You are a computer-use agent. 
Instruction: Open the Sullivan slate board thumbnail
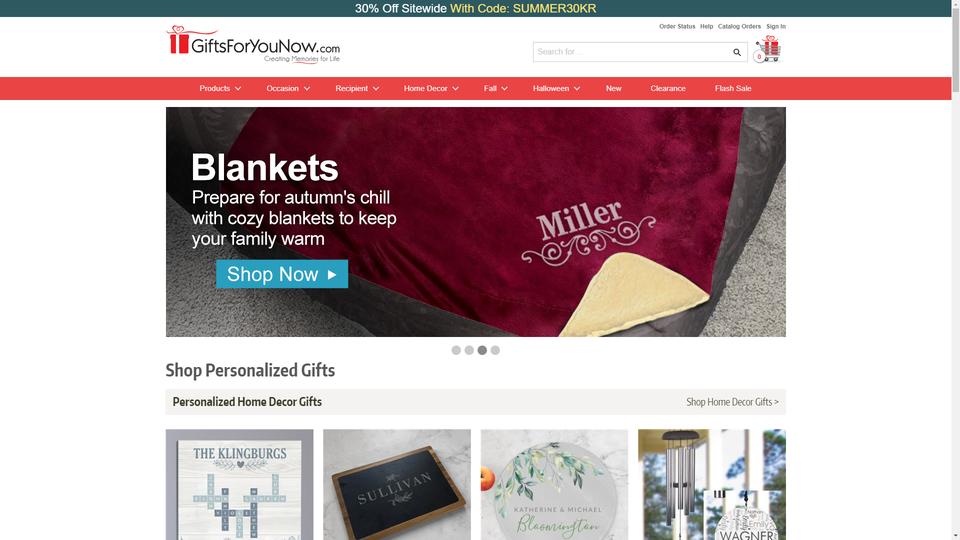coord(397,484)
